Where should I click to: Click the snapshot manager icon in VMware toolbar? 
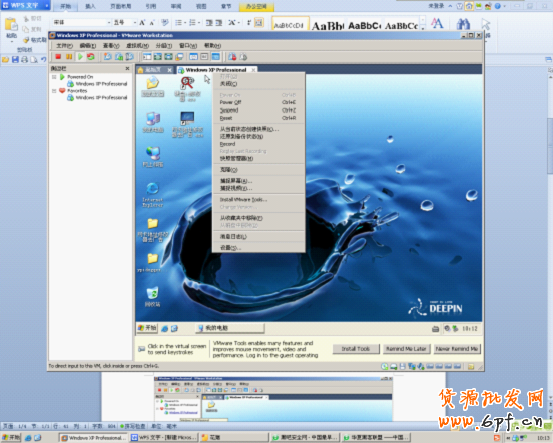tap(130, 56)
